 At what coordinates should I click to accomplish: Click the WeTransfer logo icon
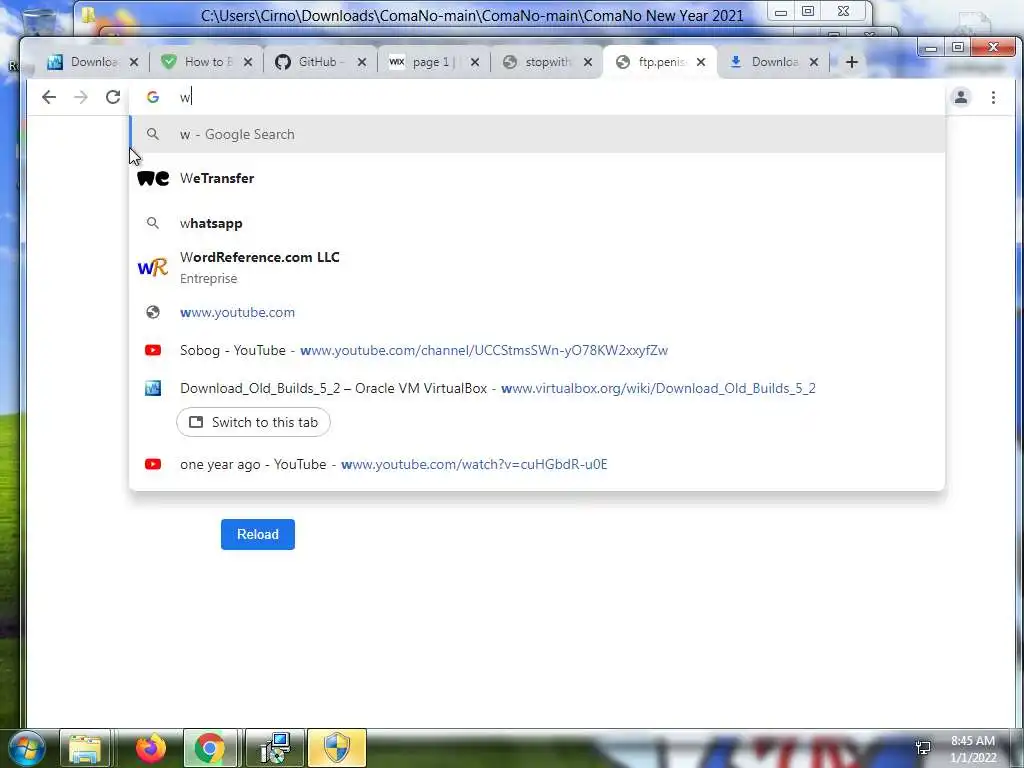[153, 178]
